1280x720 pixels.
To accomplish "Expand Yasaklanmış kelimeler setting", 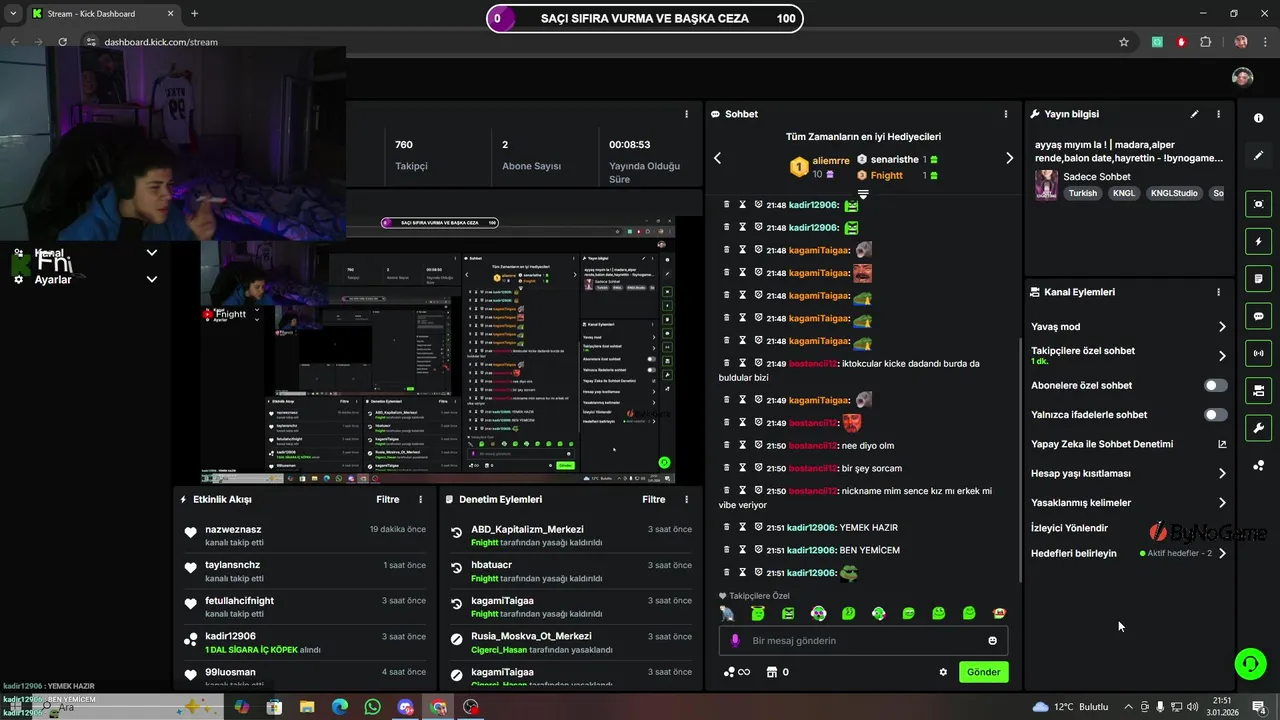I will tap(1221, 503).
